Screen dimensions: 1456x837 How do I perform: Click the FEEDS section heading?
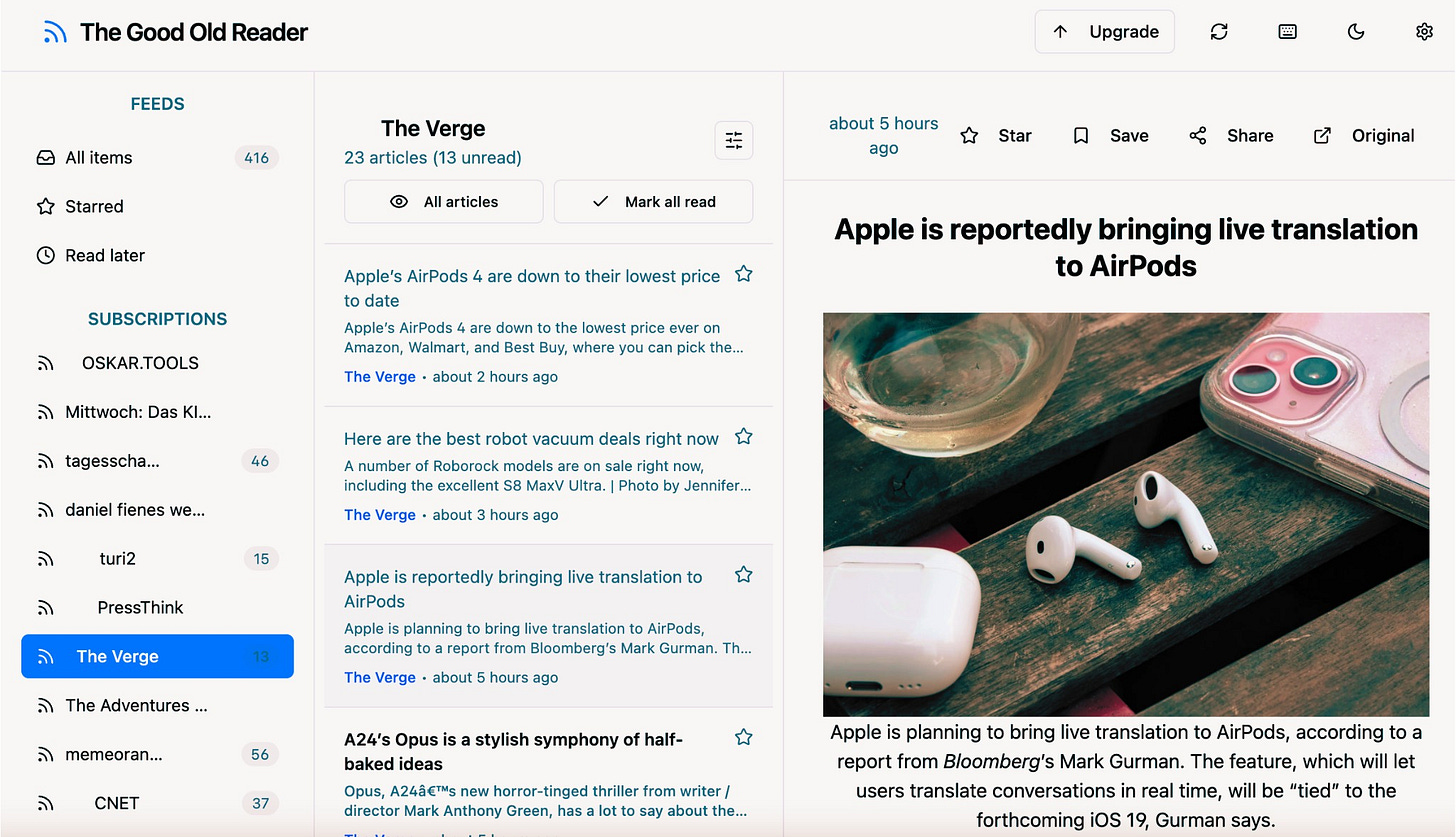[x=158, y=104]
